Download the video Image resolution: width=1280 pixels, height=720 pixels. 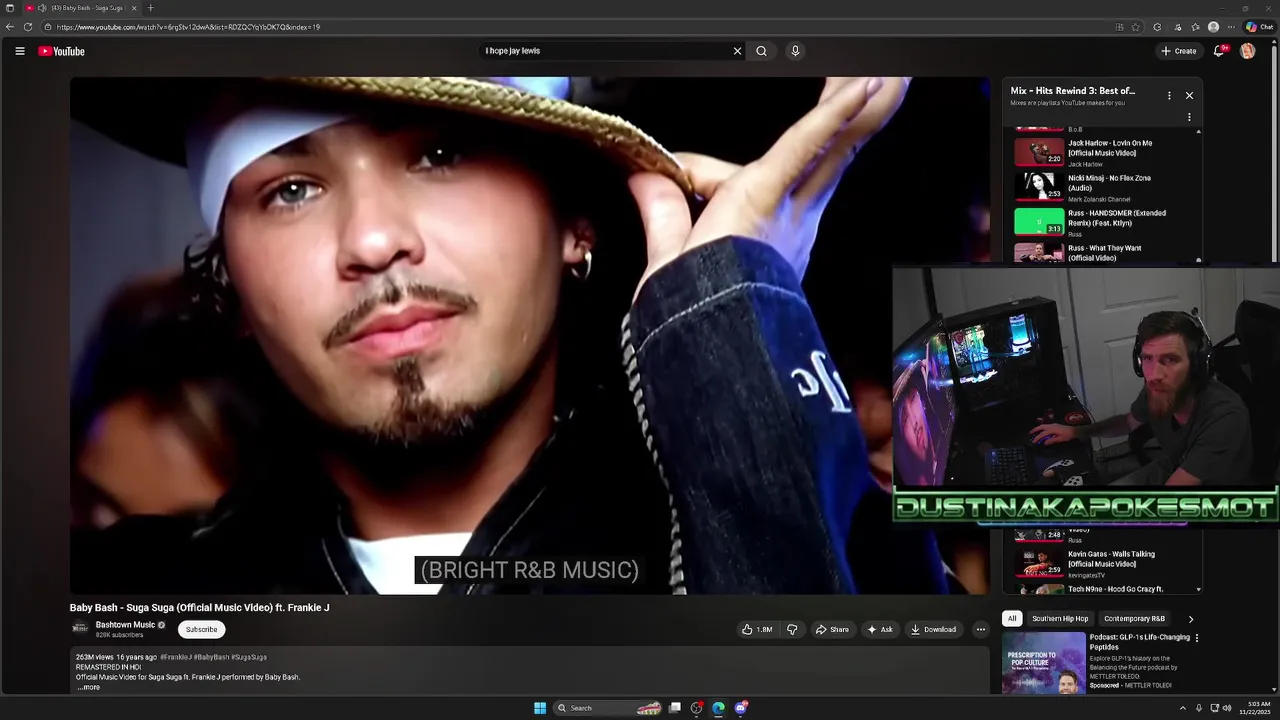(933, 629)
